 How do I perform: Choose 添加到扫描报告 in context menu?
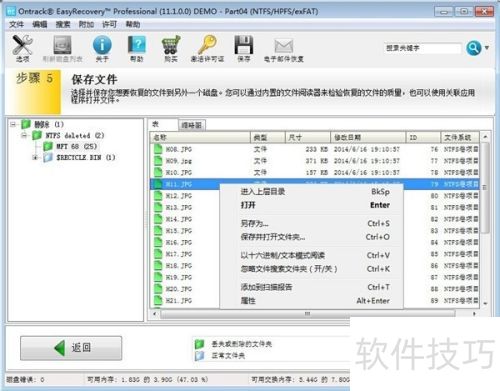(x=311, y=287)
